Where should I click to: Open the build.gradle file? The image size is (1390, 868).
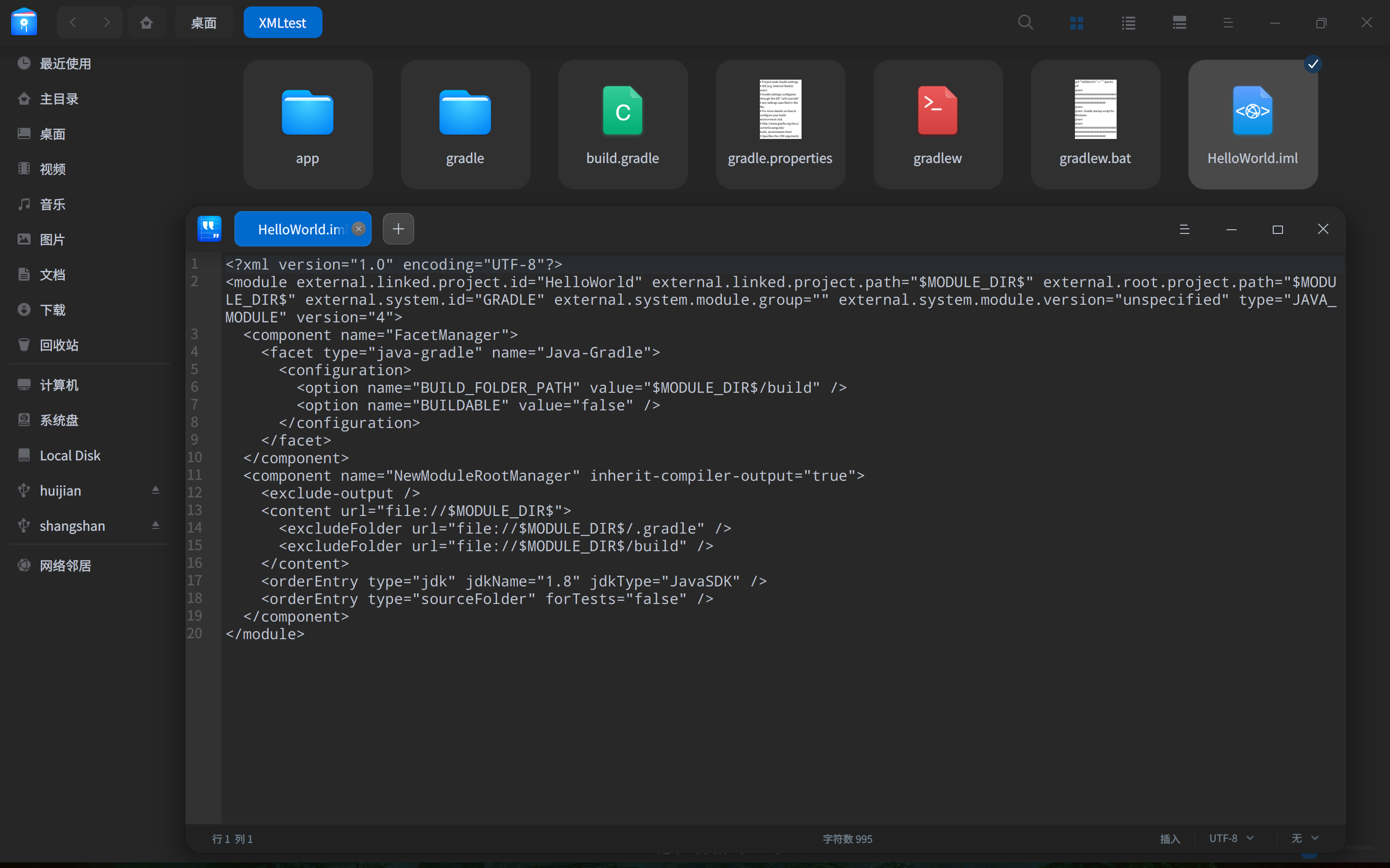[x=622, y=123]
